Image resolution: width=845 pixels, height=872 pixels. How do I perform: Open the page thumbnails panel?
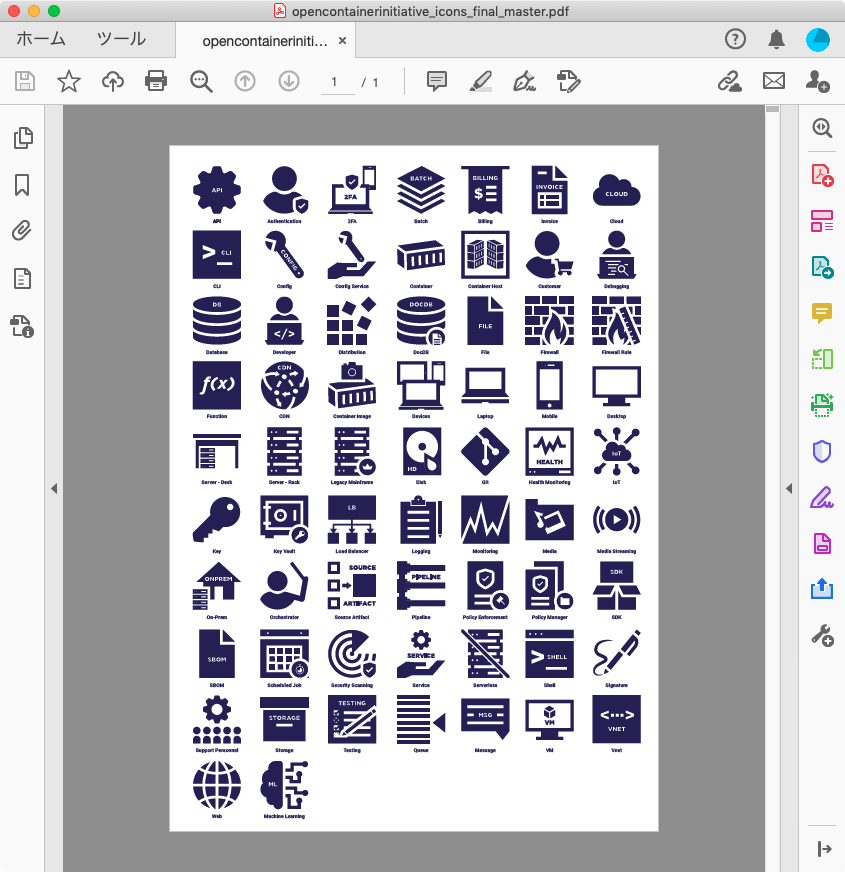22,138
